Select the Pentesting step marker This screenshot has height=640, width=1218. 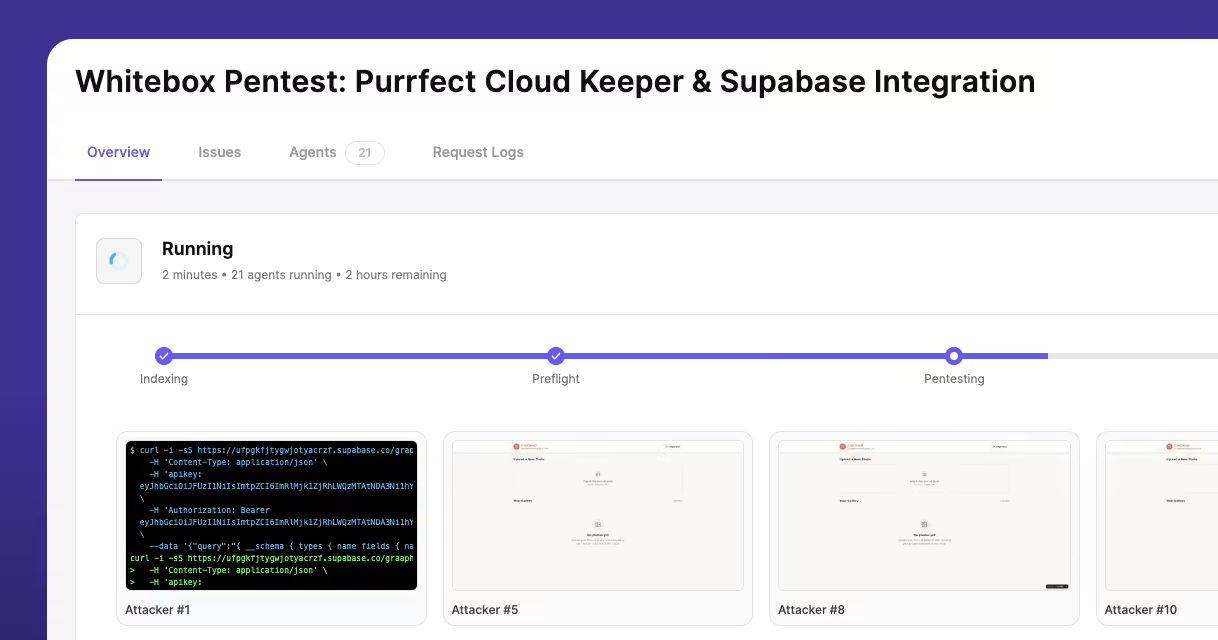pos(954,355)
